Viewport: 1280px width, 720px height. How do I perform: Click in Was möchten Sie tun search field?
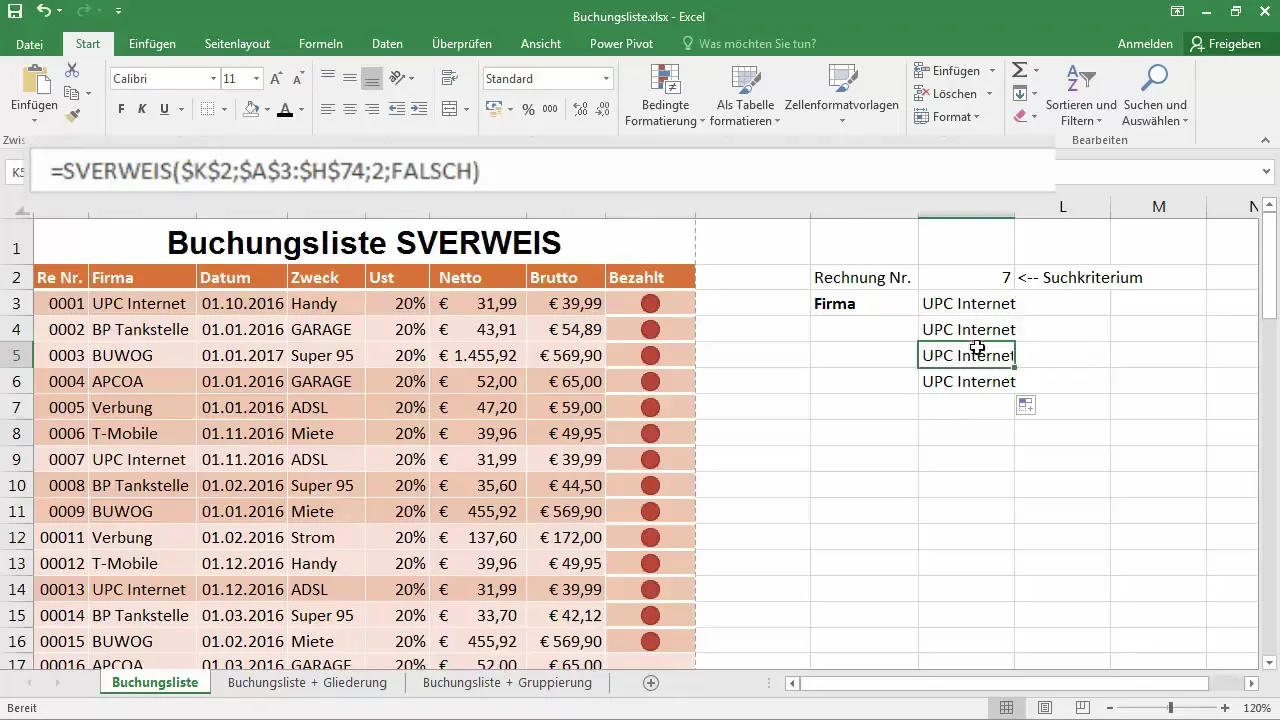(x=757, y=44)
